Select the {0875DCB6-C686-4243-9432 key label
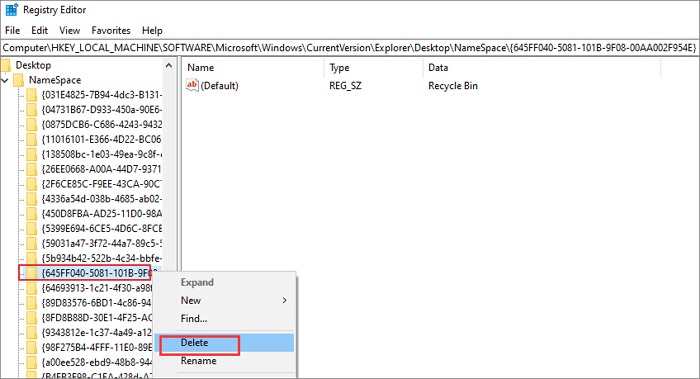This screenshot has height=379, width=700. pos(102,125)
